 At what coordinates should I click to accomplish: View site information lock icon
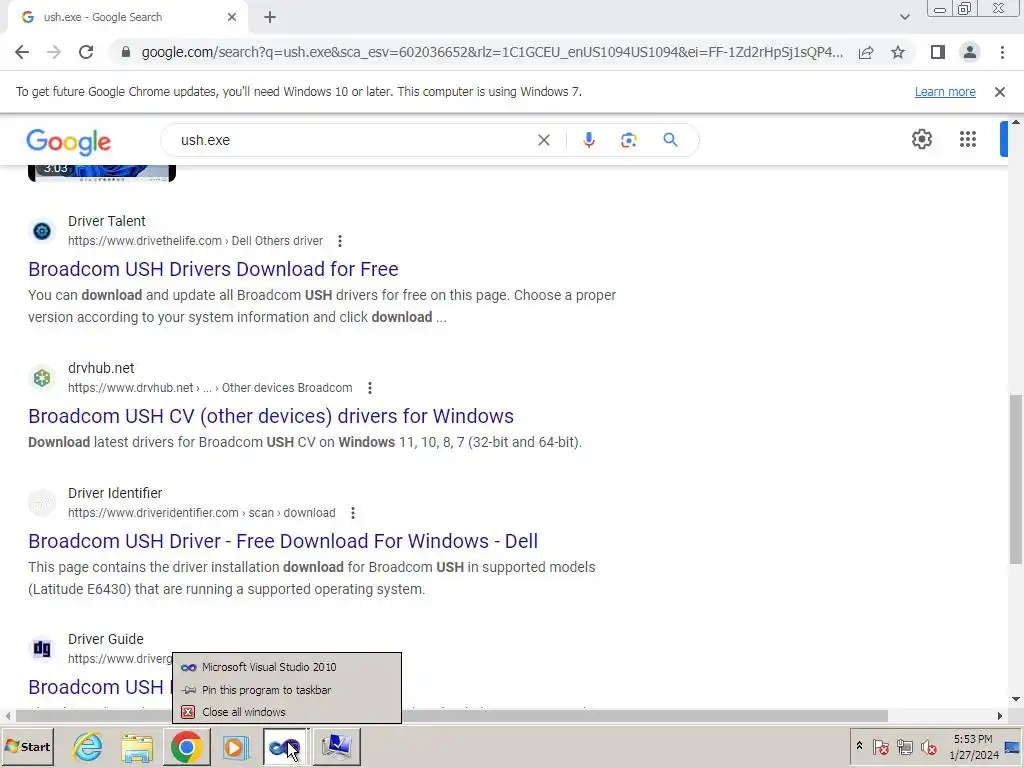click(126, 52)
